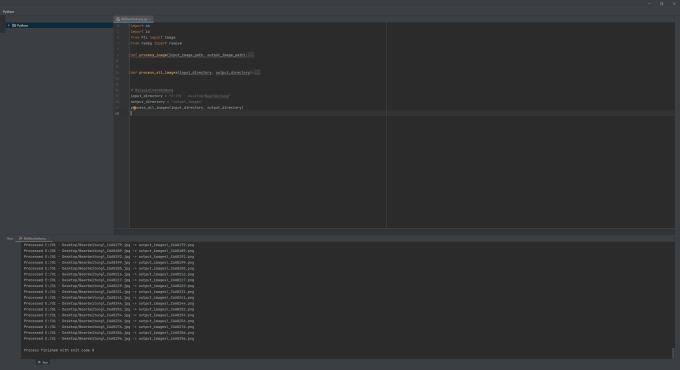
Task: Click folded ellipsis after process_image definition
Action: [251, 55]
